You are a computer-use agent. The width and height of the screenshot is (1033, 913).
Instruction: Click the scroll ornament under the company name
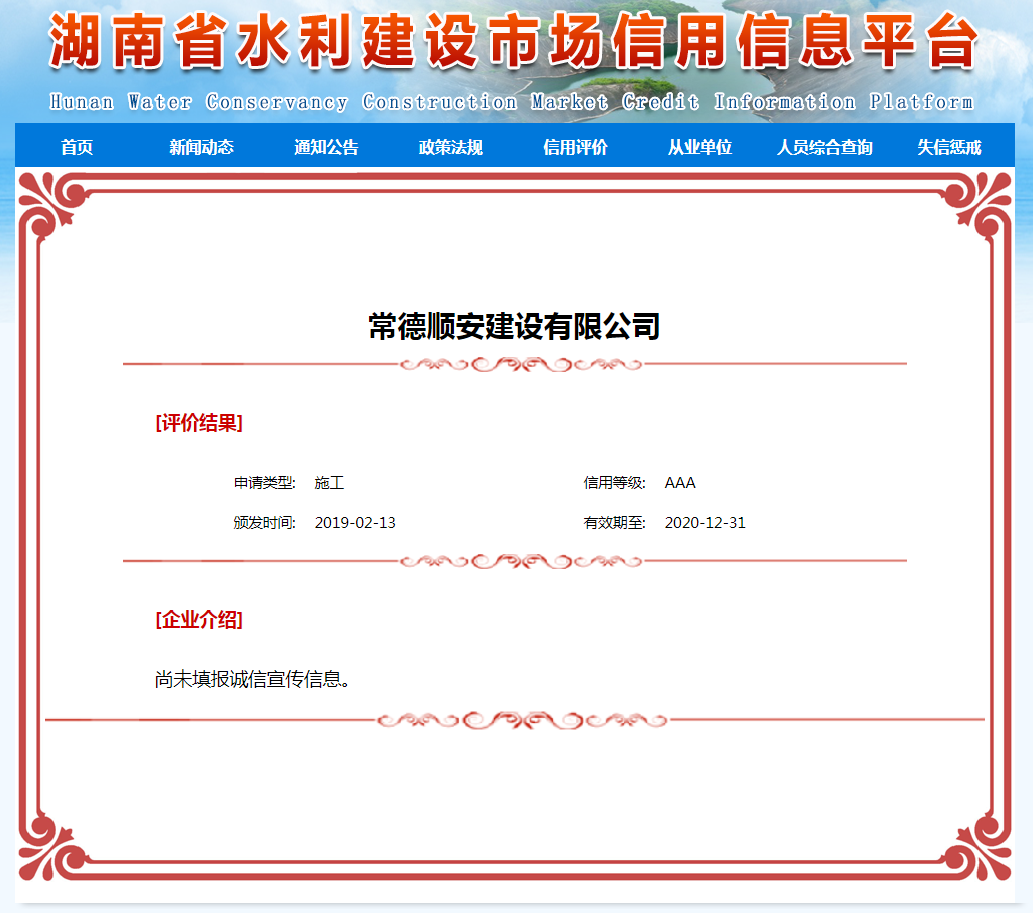coord(520,364)
